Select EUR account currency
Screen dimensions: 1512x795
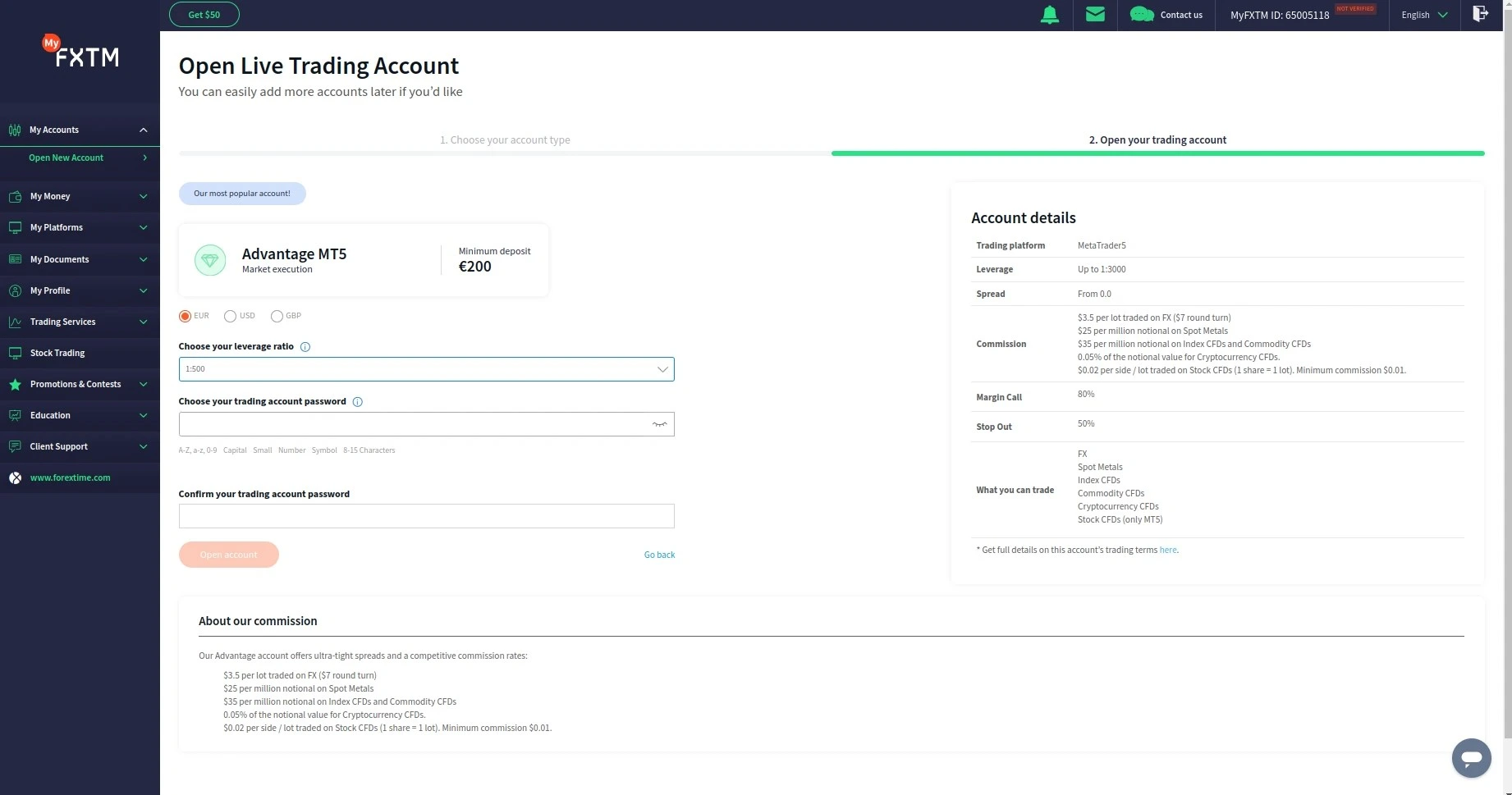click(186, 316)
